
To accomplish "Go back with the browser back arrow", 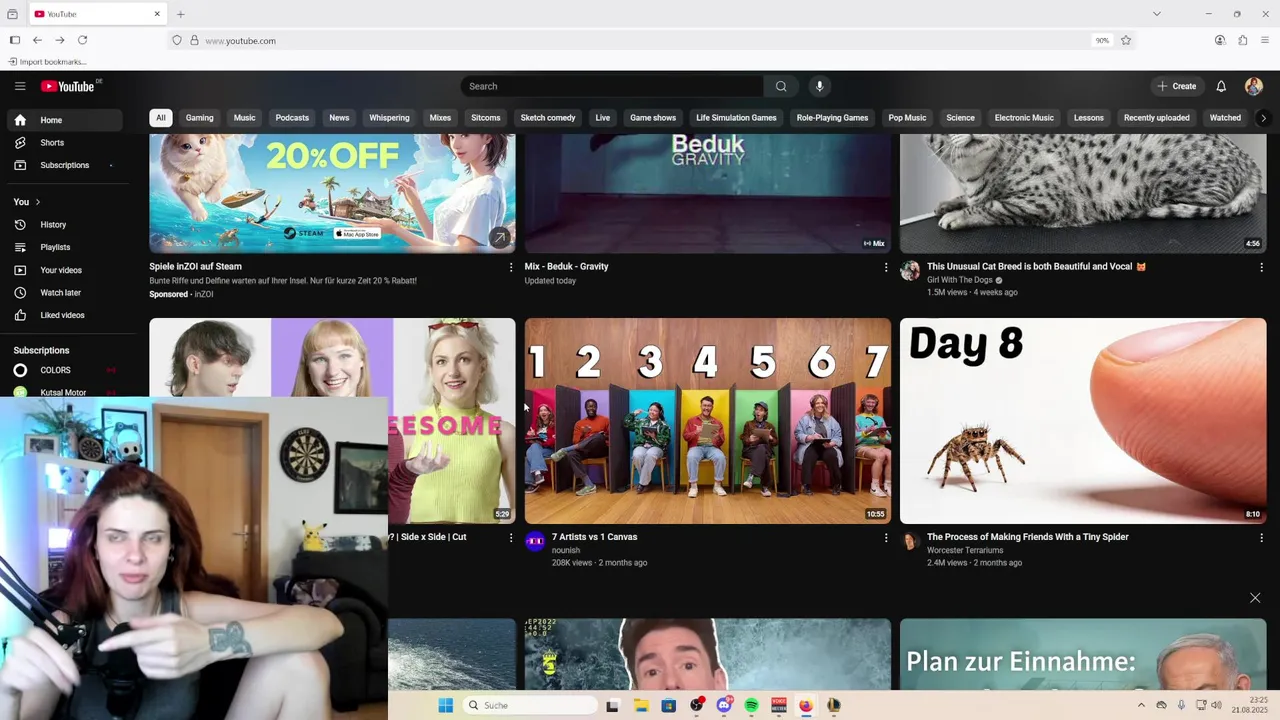I will pyautogui.click(x=37, y=40).
